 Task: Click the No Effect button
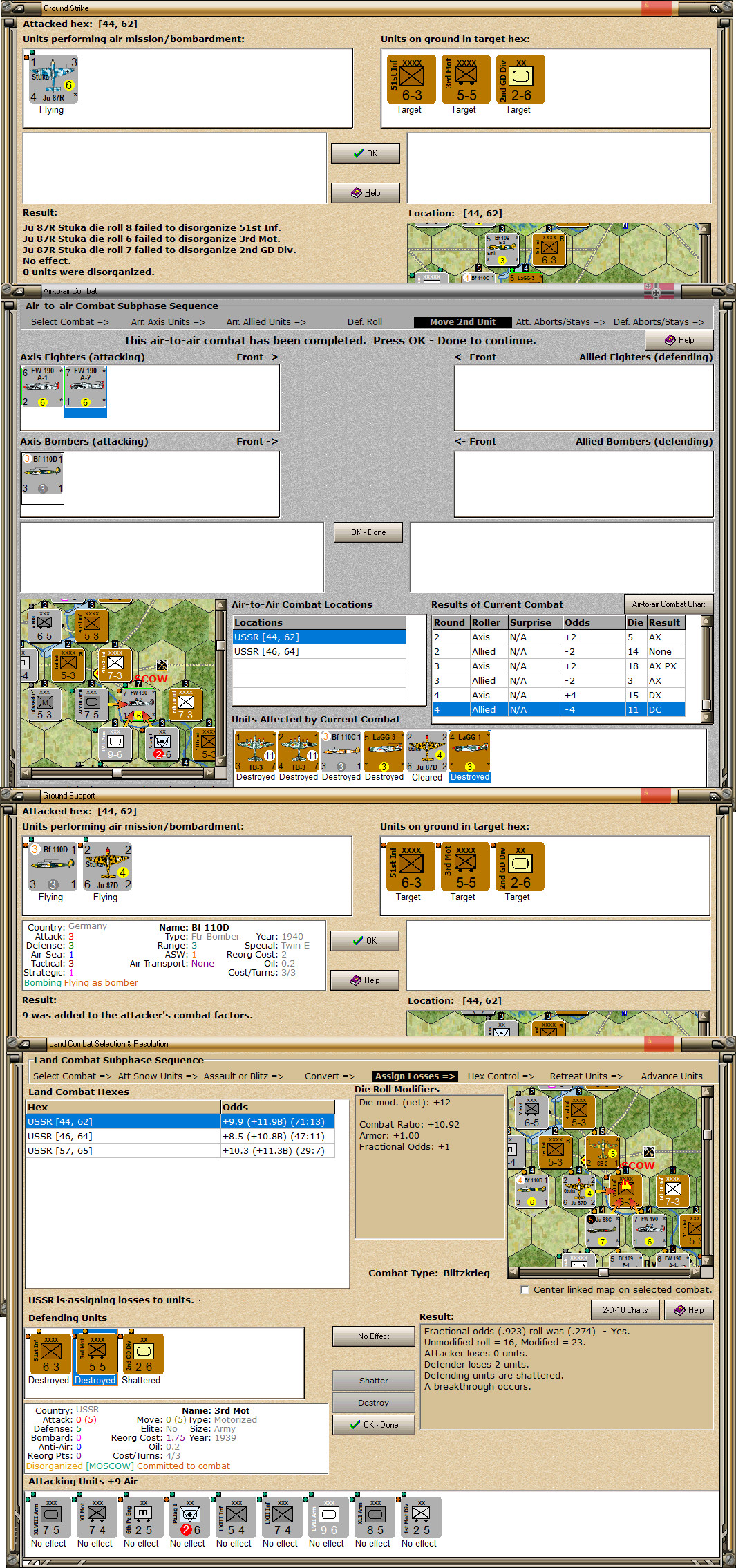pos(374,1336)
